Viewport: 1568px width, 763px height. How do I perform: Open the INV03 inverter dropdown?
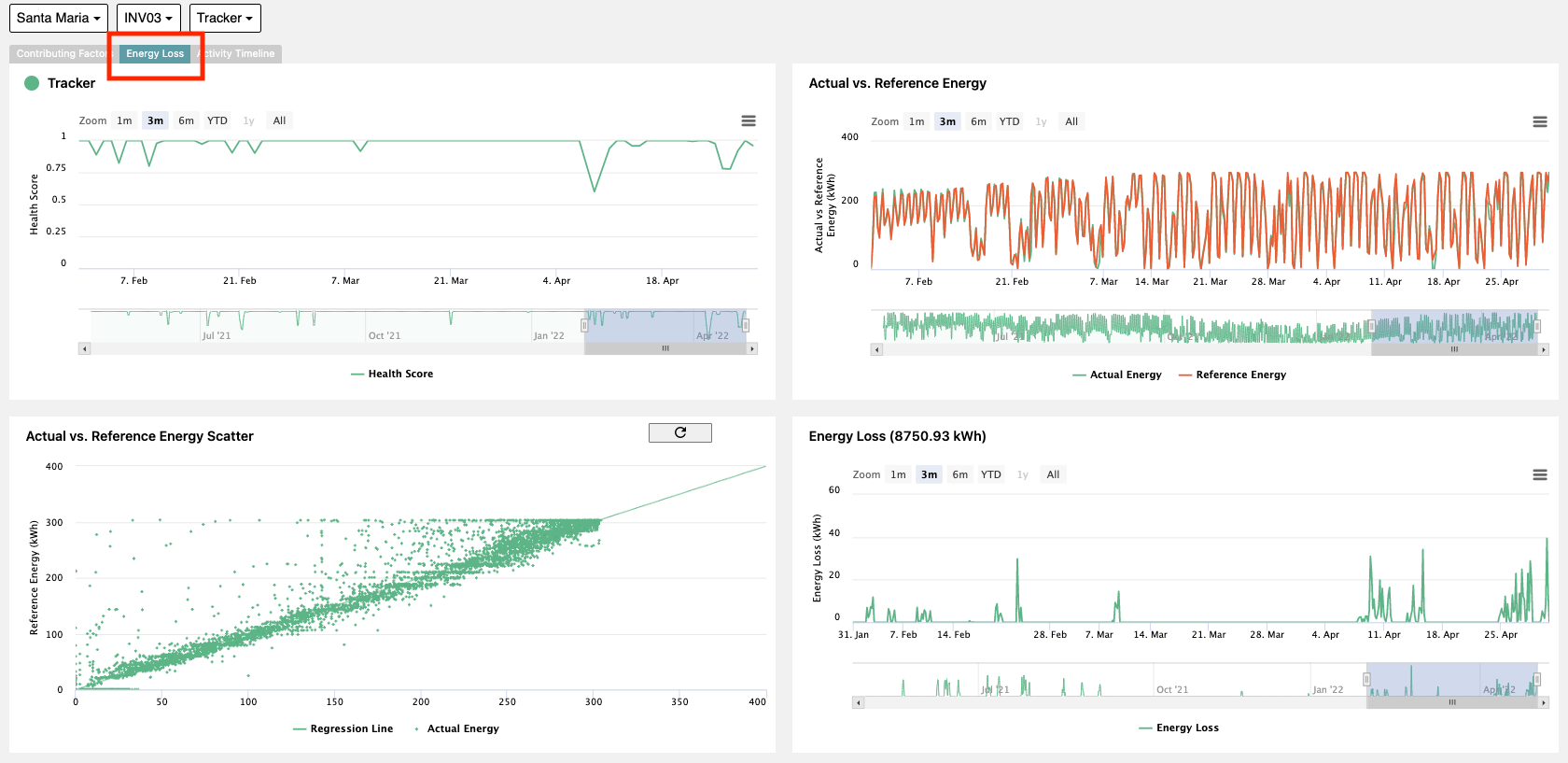click(x=148, y=18)
